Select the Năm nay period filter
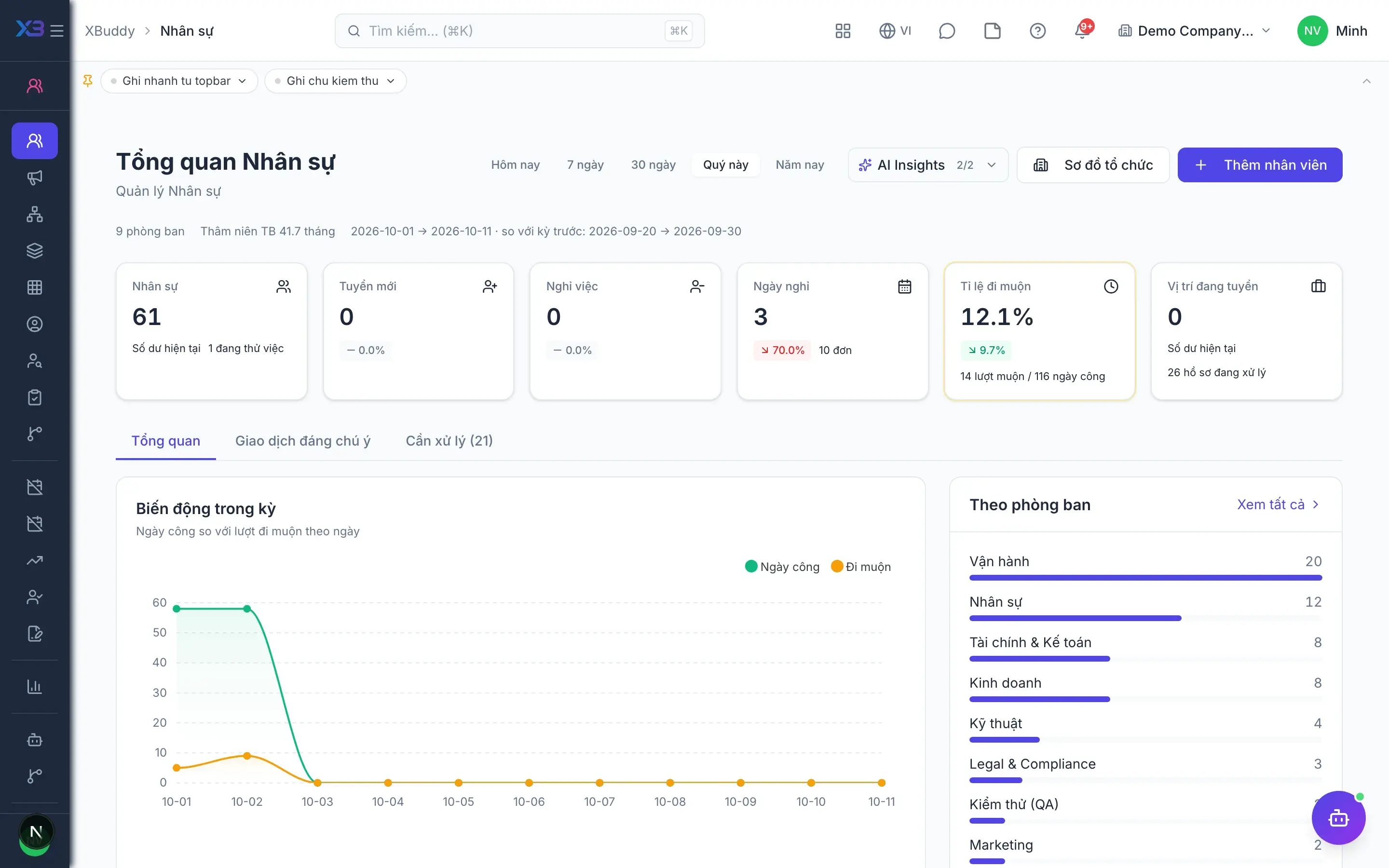1389x868 pixels. [x=800, y=165]
